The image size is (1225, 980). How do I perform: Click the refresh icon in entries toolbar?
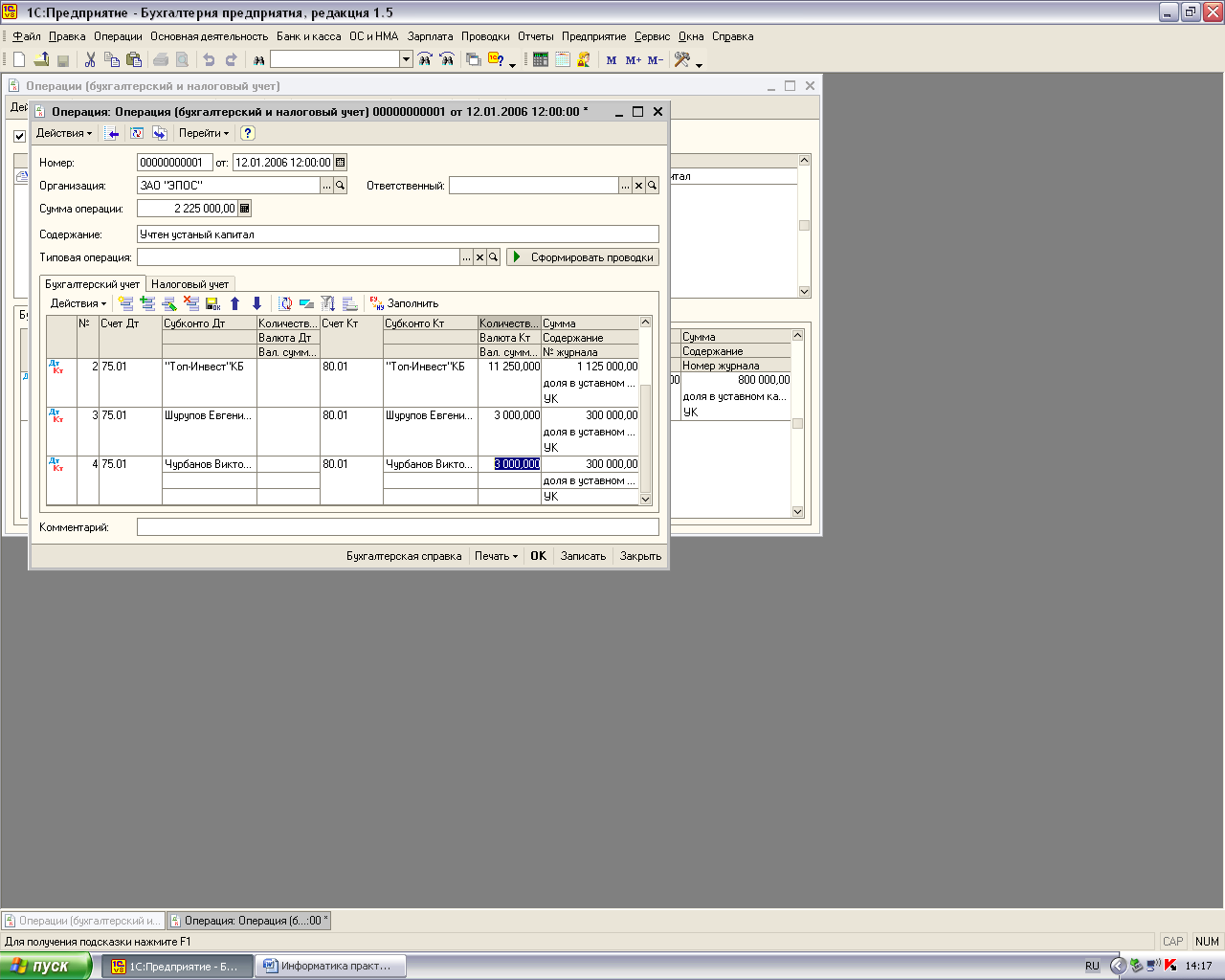tap(285, 303)
